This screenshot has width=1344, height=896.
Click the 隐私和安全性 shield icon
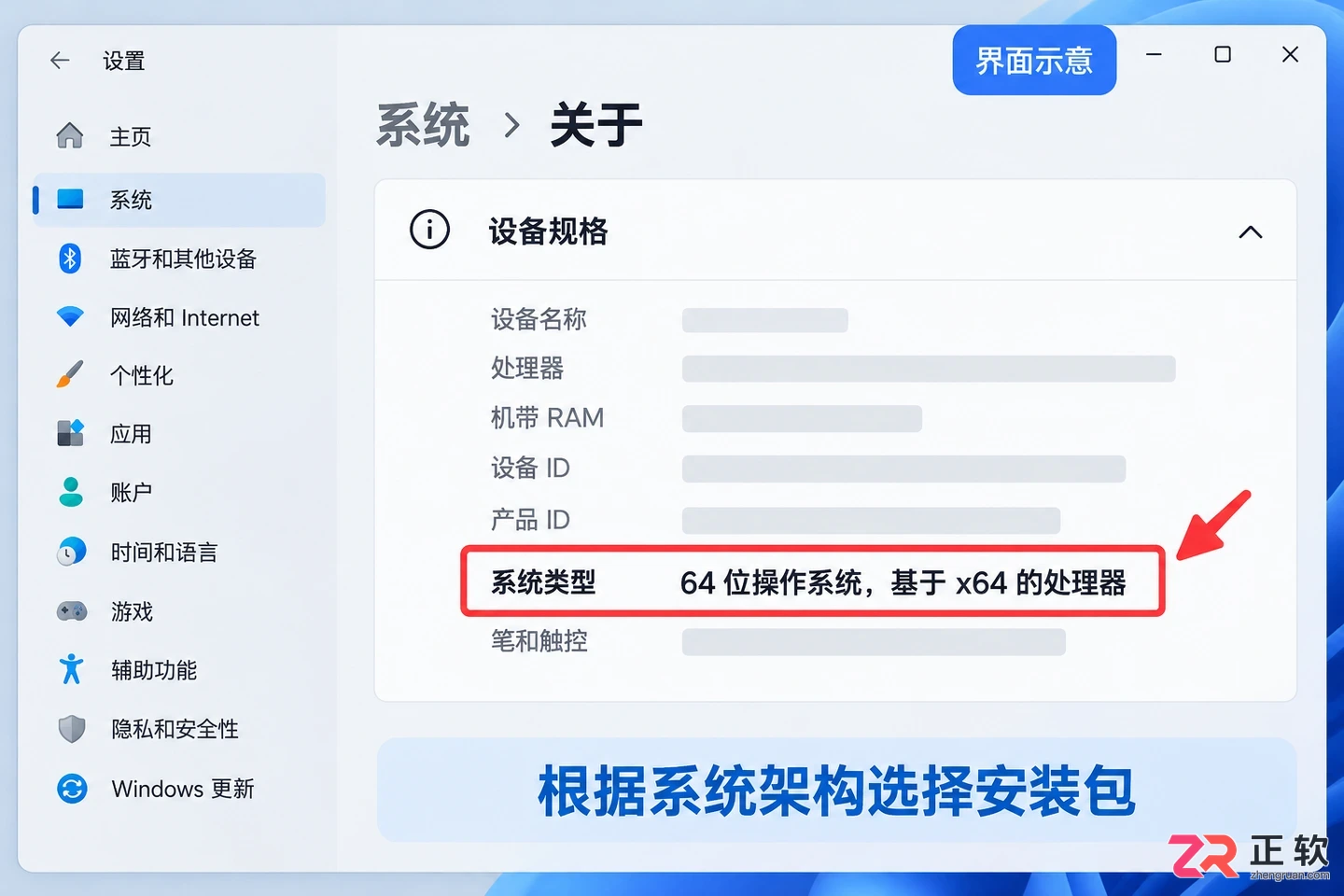[x=72, y=729]
